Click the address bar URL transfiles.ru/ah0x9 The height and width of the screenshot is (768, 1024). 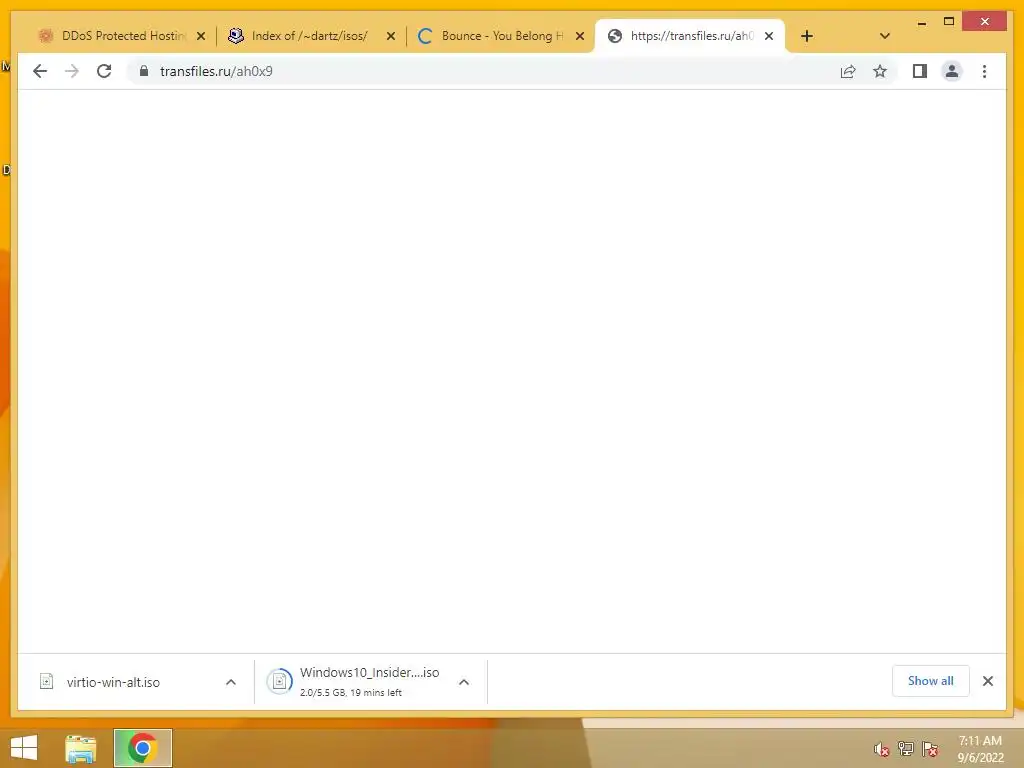click(x=216, y=71)
